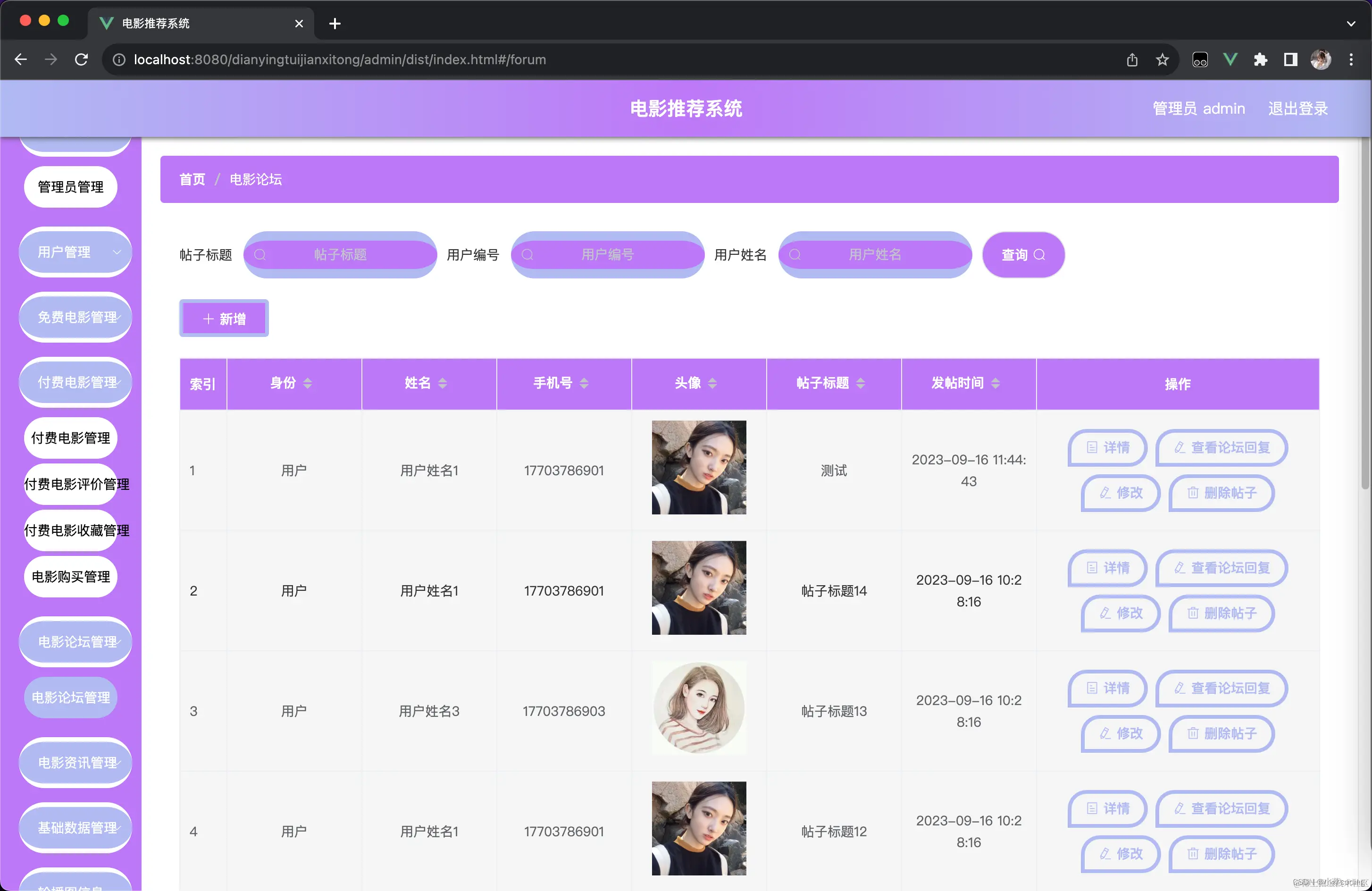
Task: Click the pencil icon on row 2's 修改 button
Action: [x=1105, y=614]
